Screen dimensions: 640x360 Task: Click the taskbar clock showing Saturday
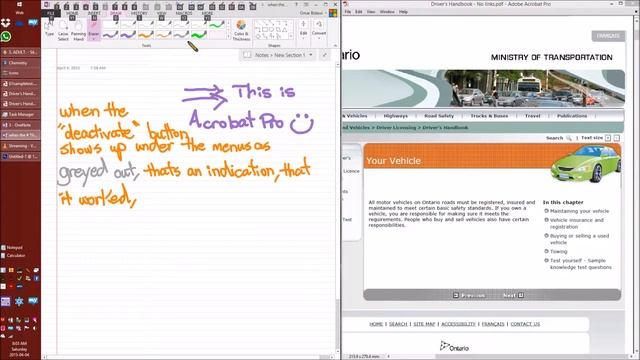(x=19, y=349)
